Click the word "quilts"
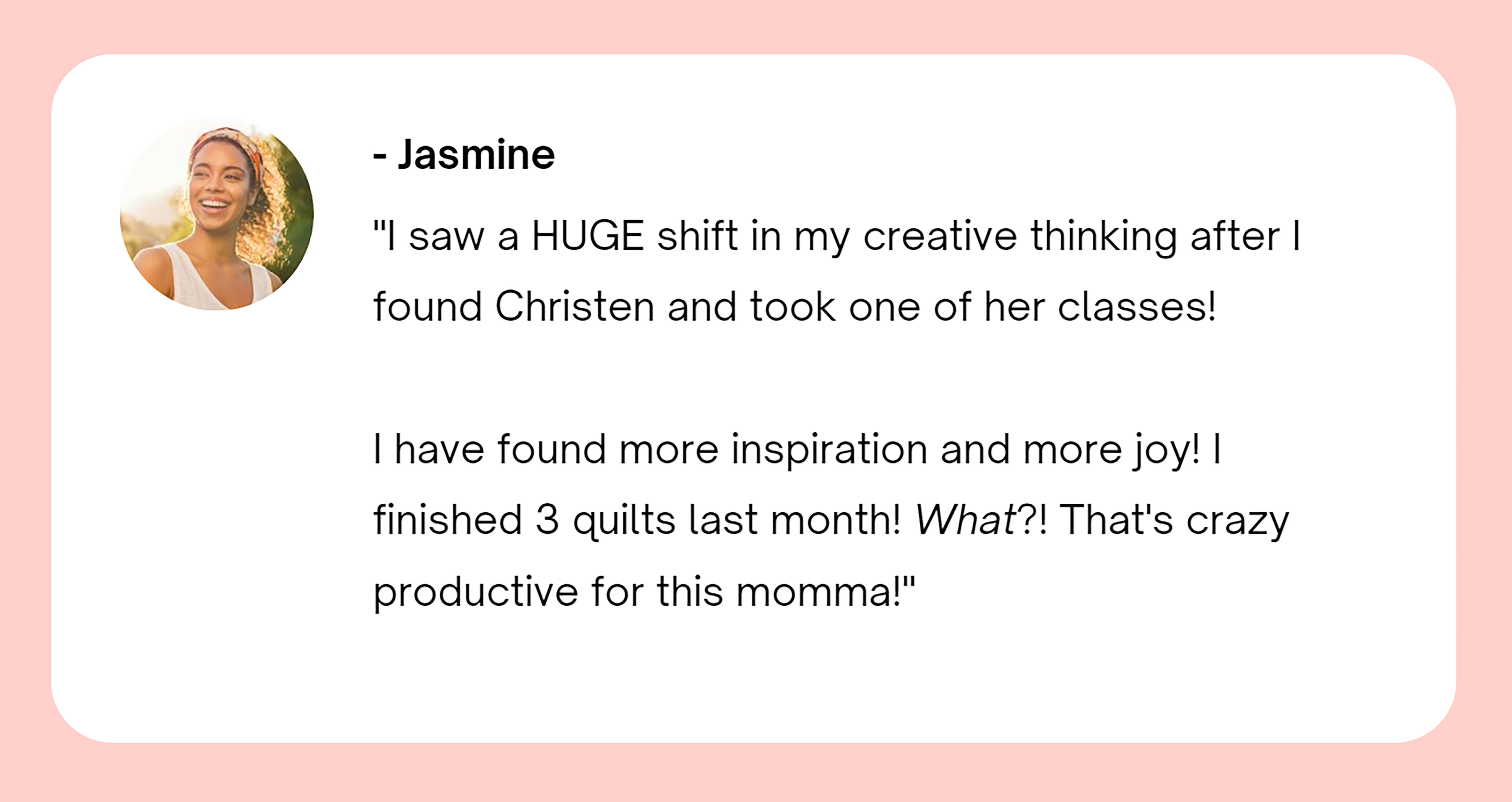The image size is (1512, 802). point(624,521)
